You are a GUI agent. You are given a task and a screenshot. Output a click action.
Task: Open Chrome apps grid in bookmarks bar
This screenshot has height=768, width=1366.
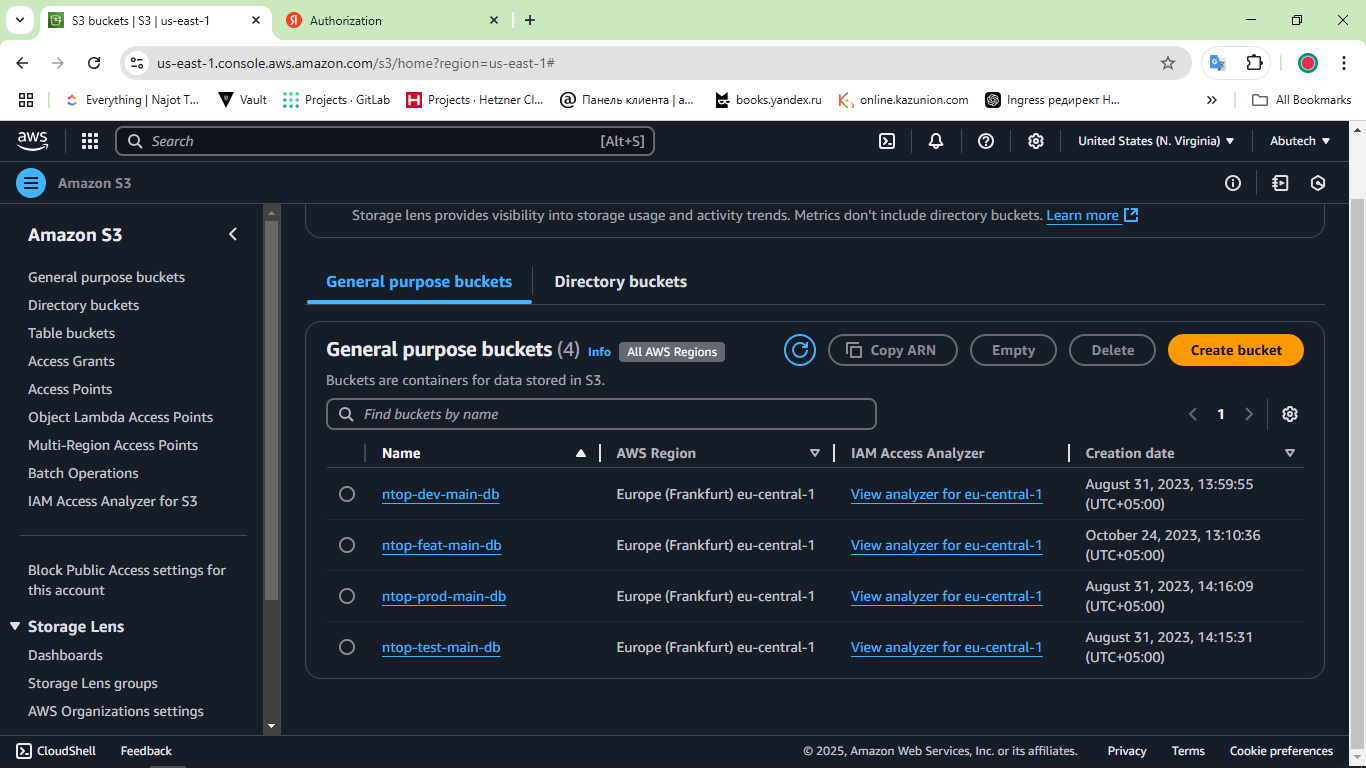point(26,100)
